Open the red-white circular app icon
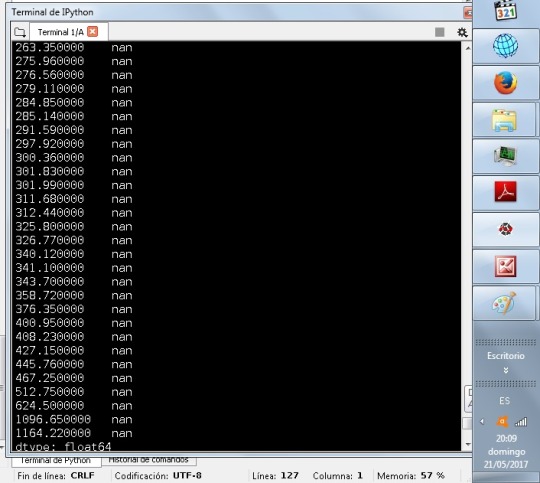 505,229
